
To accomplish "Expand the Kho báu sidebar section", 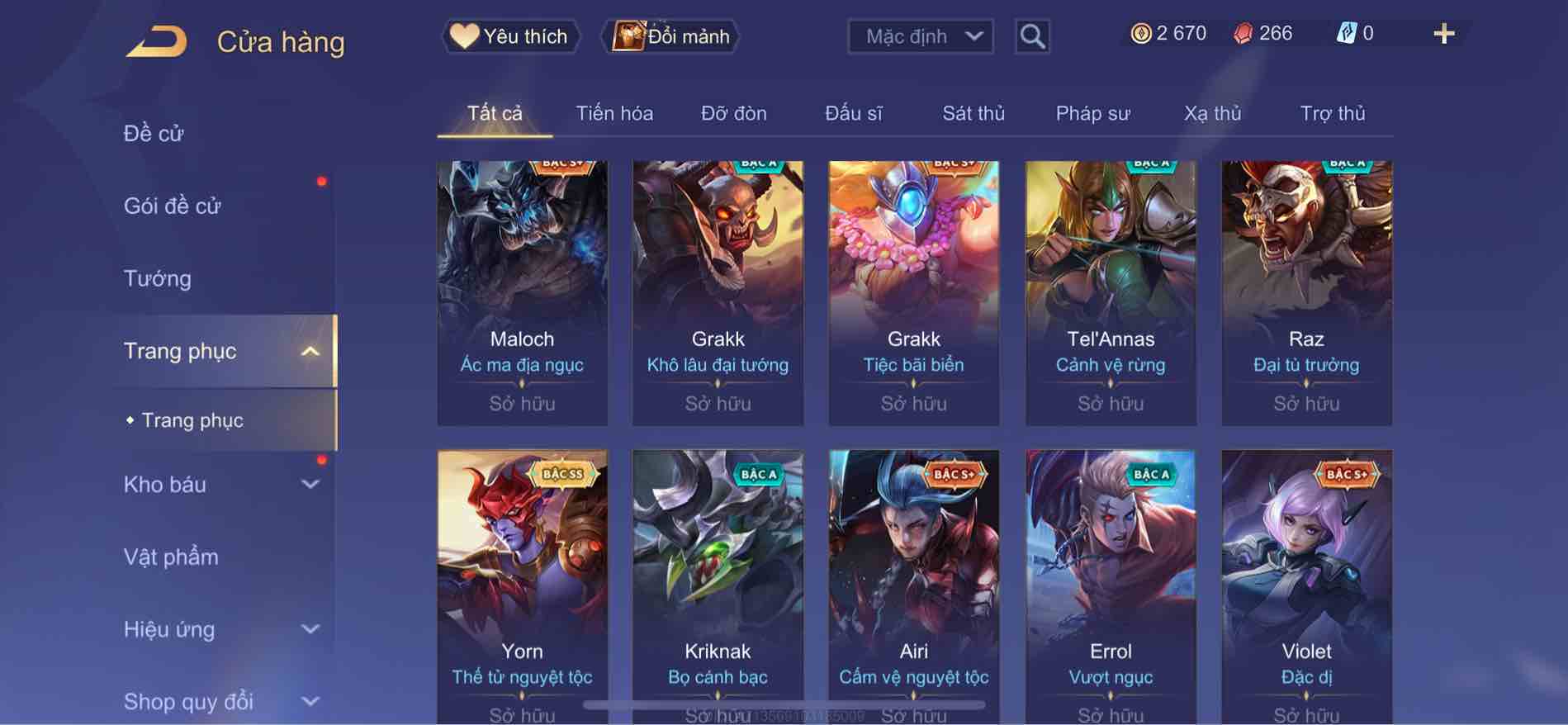I will coord(310,485).
